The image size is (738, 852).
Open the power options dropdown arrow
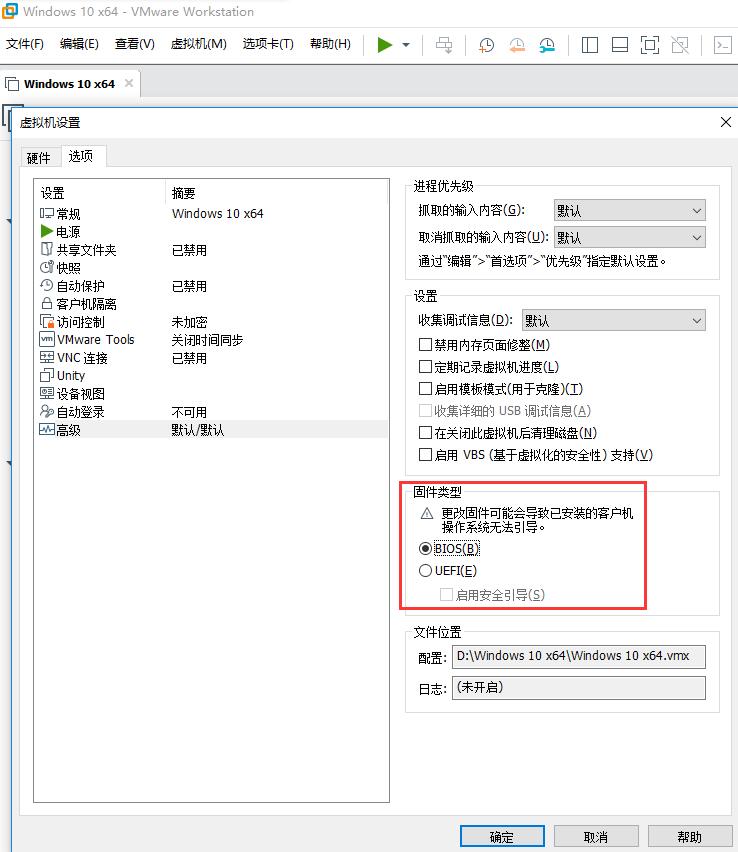406,45
